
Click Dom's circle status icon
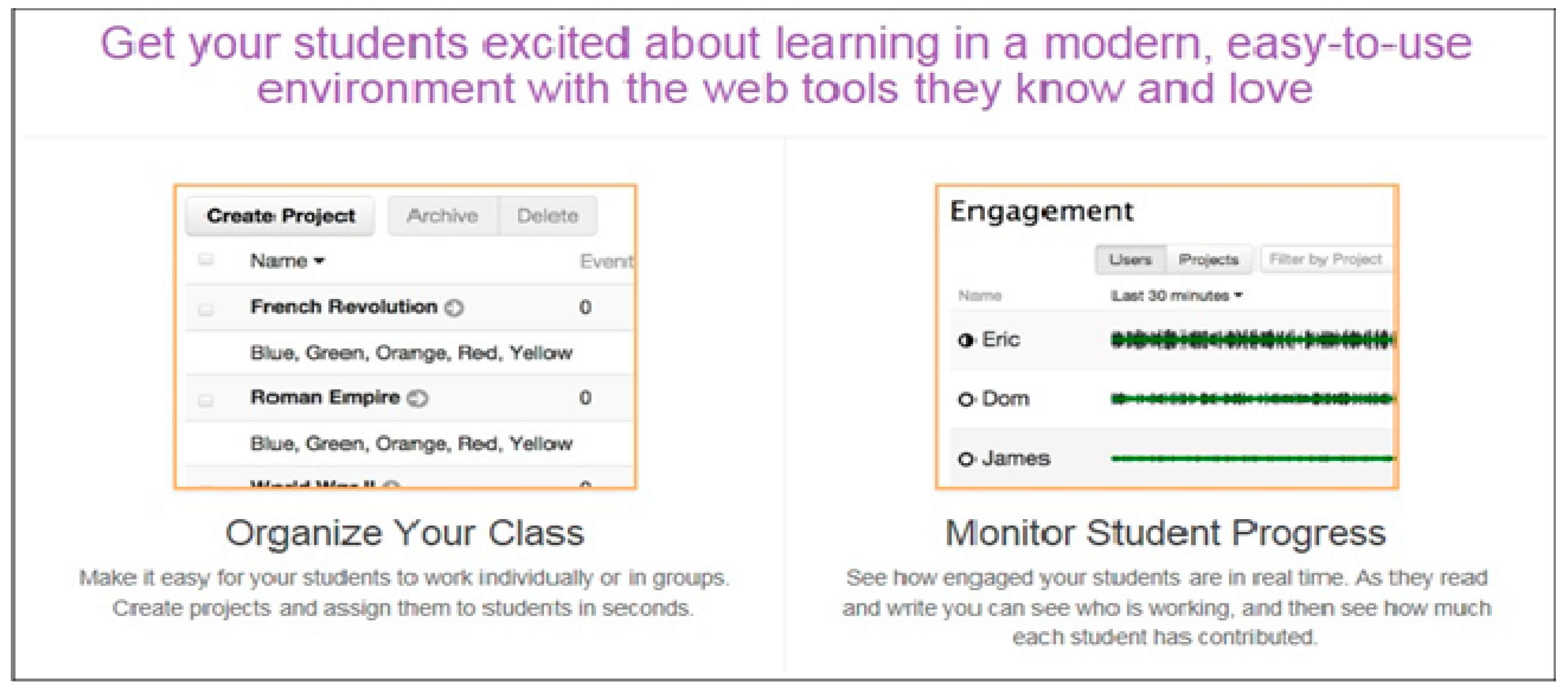click(x=965, y=400)
